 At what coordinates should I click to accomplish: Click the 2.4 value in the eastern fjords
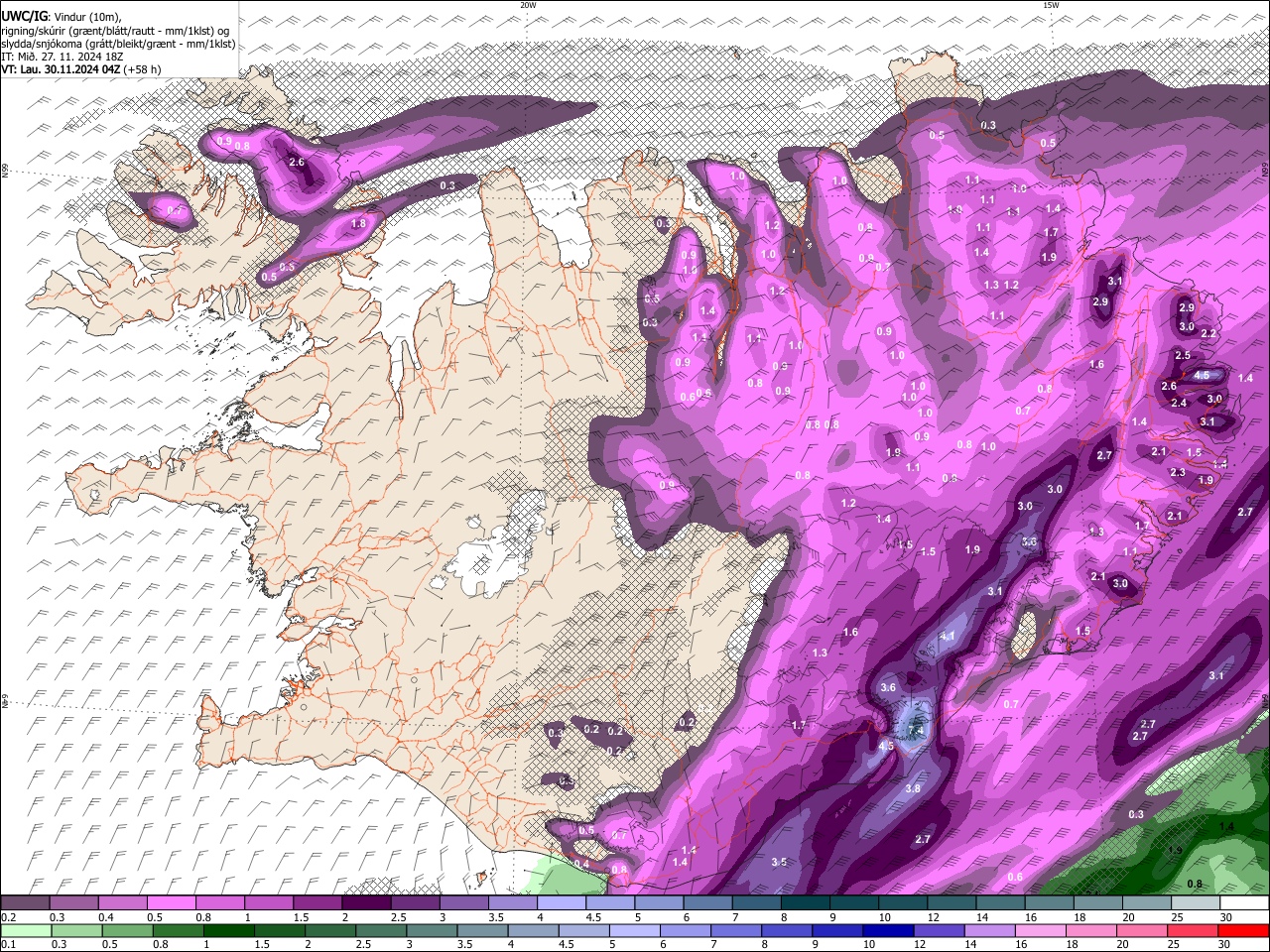(1179, 403)
